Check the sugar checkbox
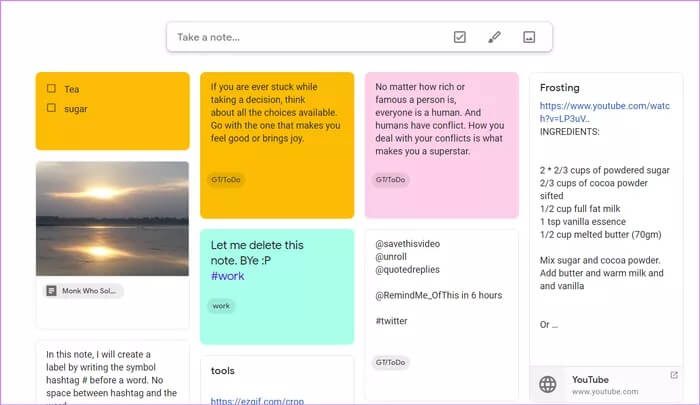 pyautogui.click(x=51, y=108)
